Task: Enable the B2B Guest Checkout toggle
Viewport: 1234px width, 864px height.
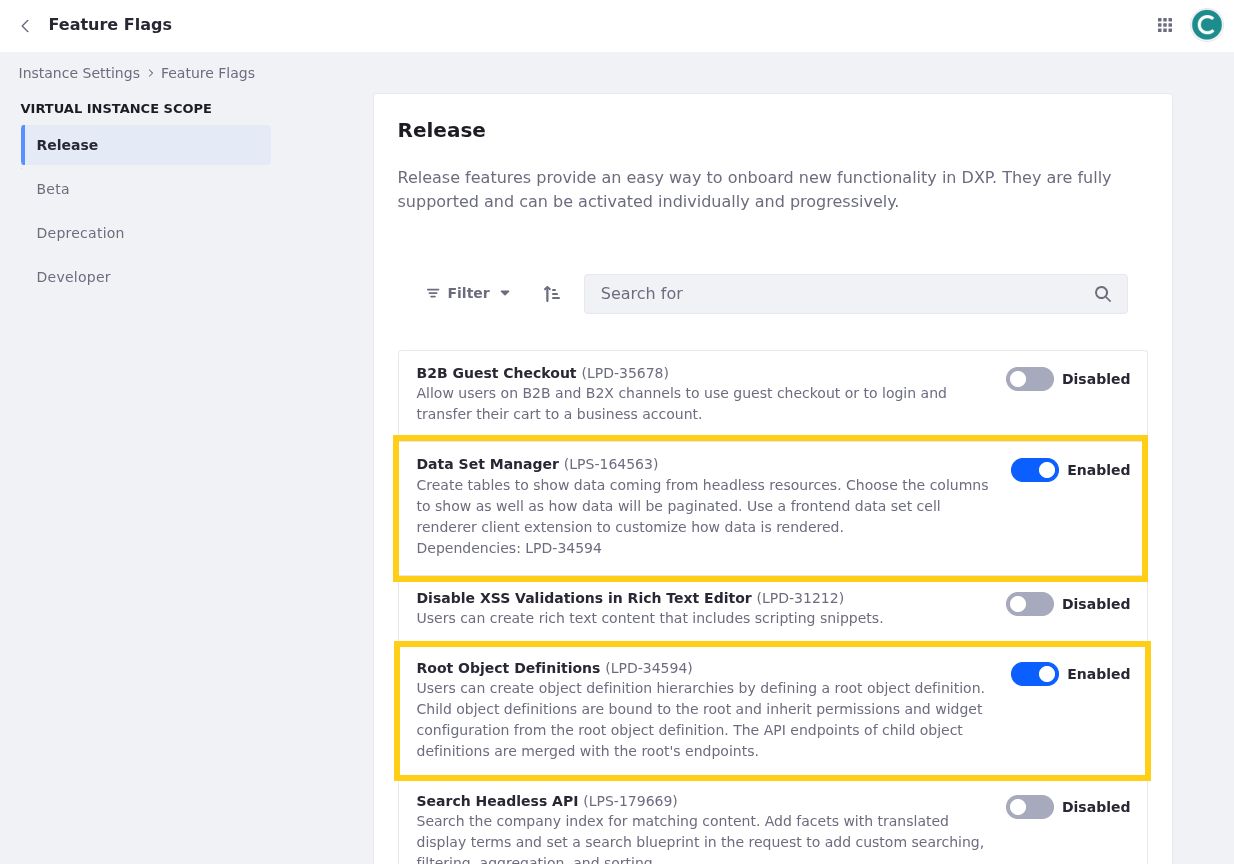Action: [1030, 379]
